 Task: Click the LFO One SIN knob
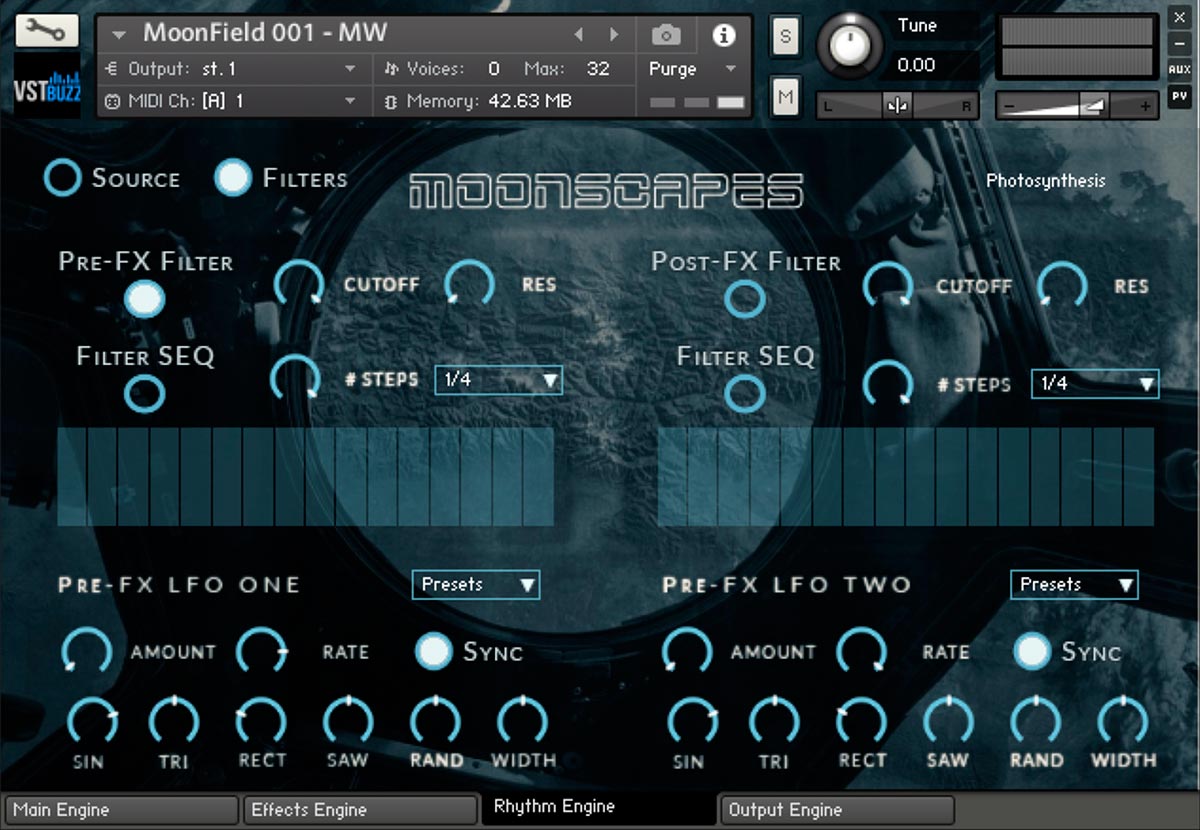[90, 722]
